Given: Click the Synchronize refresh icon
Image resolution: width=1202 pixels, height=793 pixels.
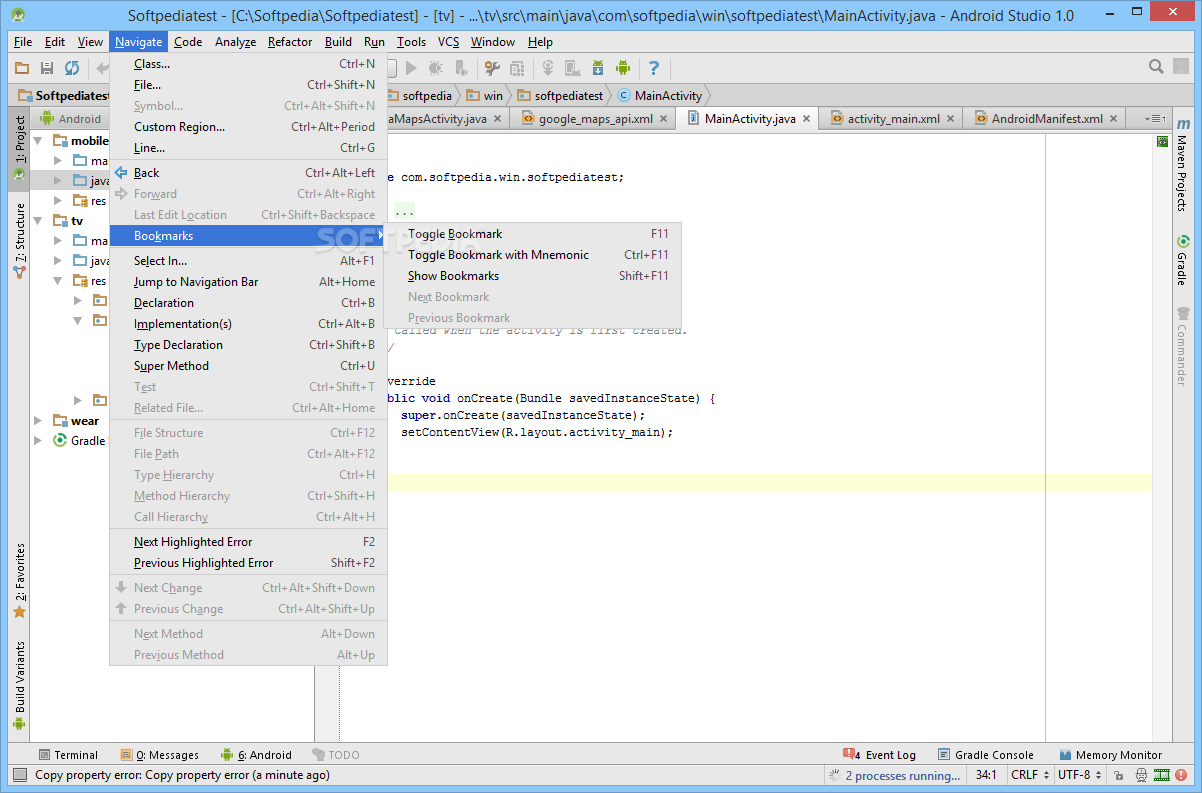Looking at the screenshot, I should coord(72,68).
